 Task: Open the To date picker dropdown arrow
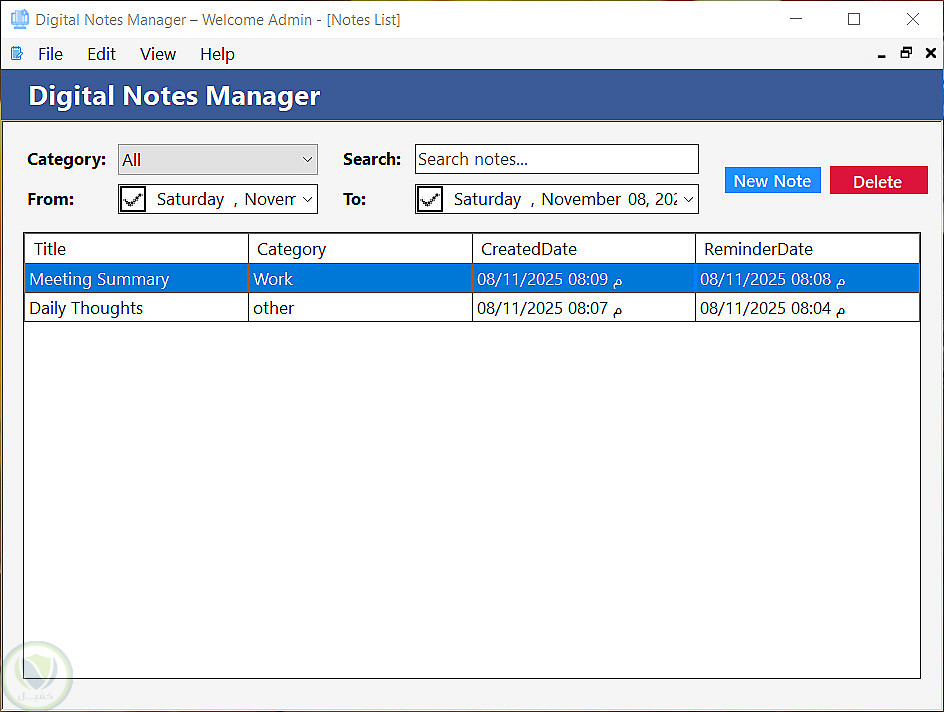coord(689,199)
